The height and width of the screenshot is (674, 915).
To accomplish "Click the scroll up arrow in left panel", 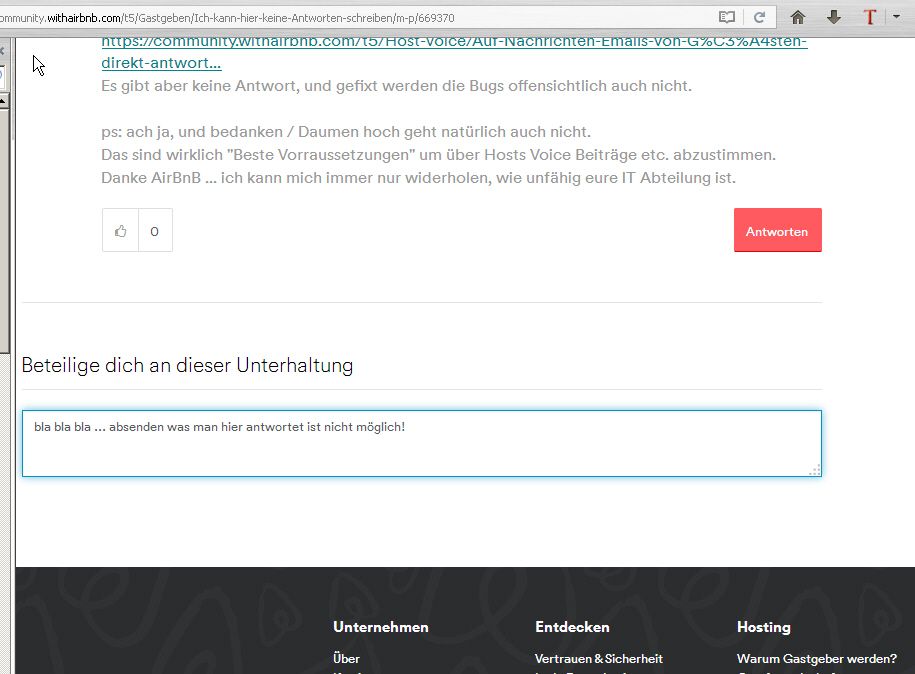I will 3,101.
